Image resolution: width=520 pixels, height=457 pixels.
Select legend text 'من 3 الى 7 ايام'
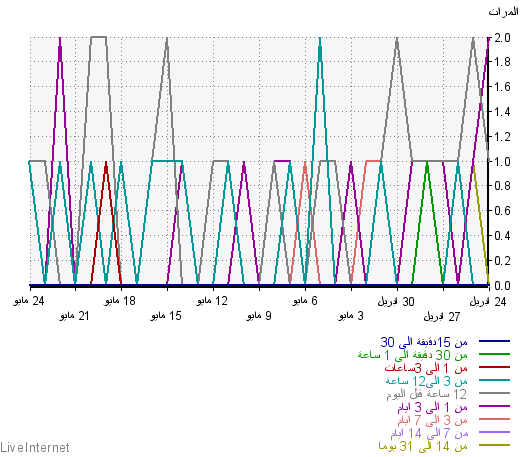tap(432, 420)
